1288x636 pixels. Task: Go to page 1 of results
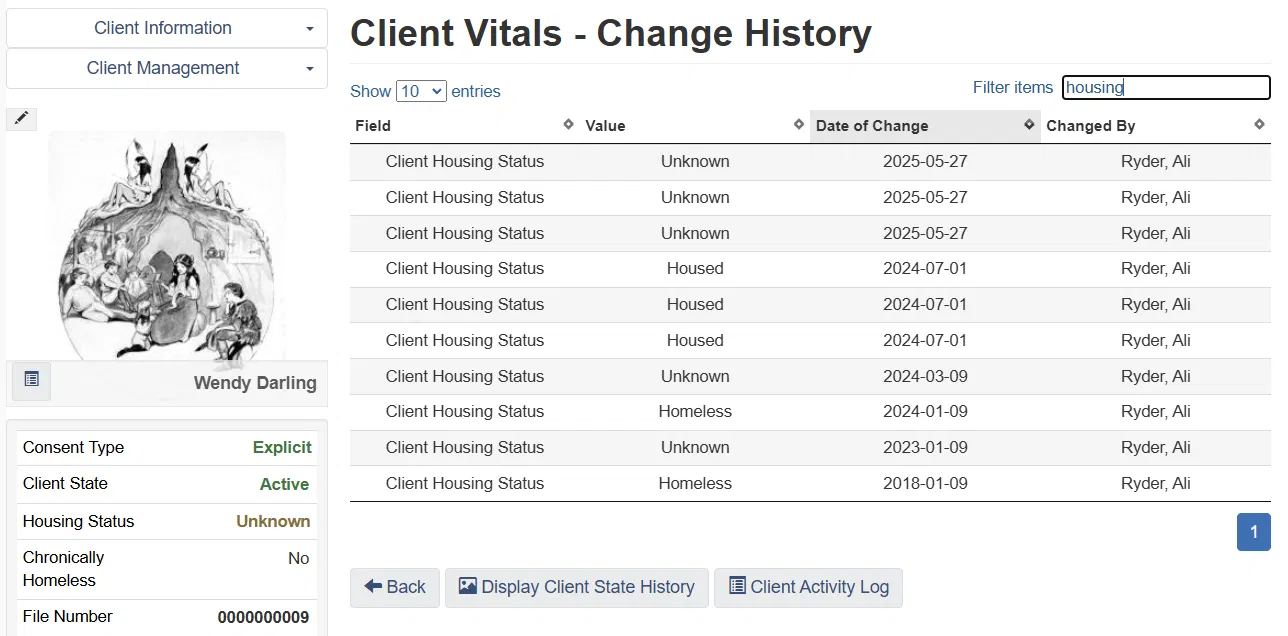(x=1253, y=532)
